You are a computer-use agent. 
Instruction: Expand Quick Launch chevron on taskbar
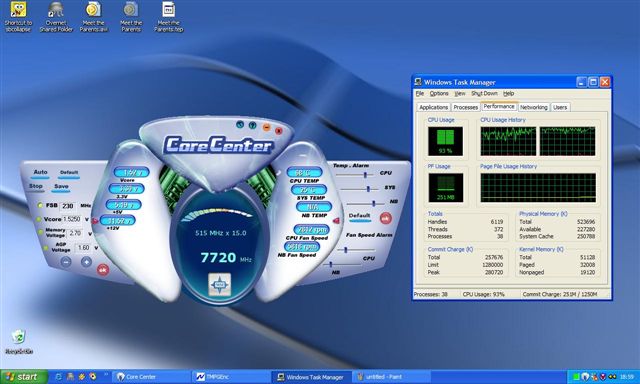pos(106,374)
